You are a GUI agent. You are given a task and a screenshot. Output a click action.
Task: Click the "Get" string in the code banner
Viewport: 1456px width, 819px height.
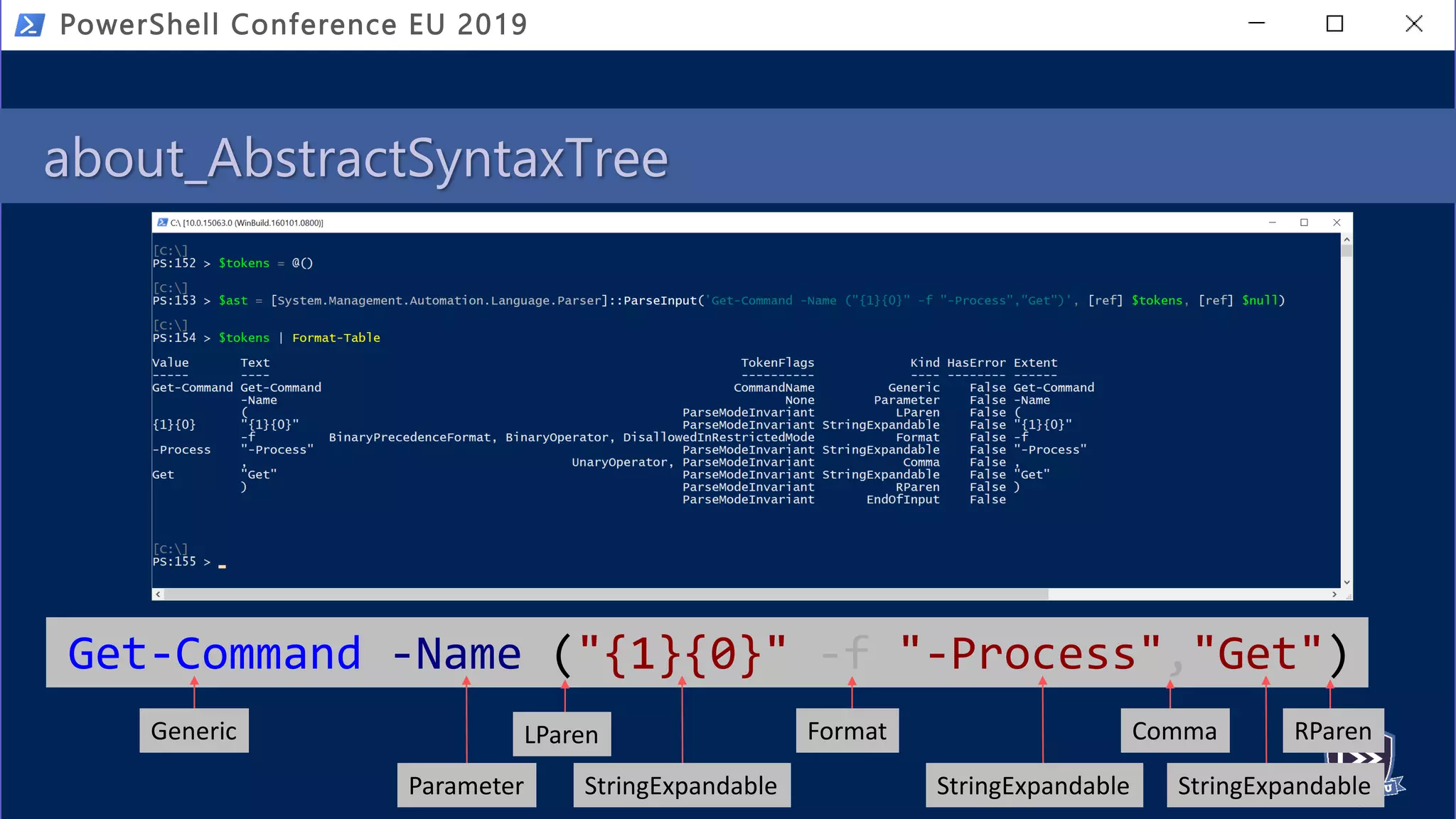coord(1258,653)
